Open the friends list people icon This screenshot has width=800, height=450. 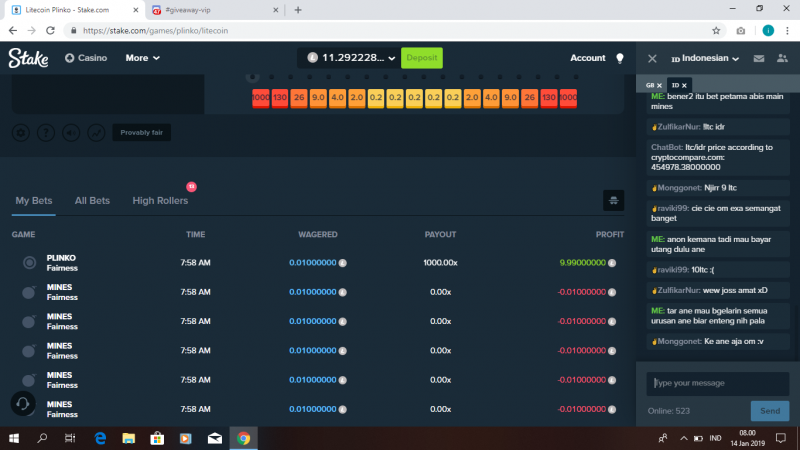point(782,58)
